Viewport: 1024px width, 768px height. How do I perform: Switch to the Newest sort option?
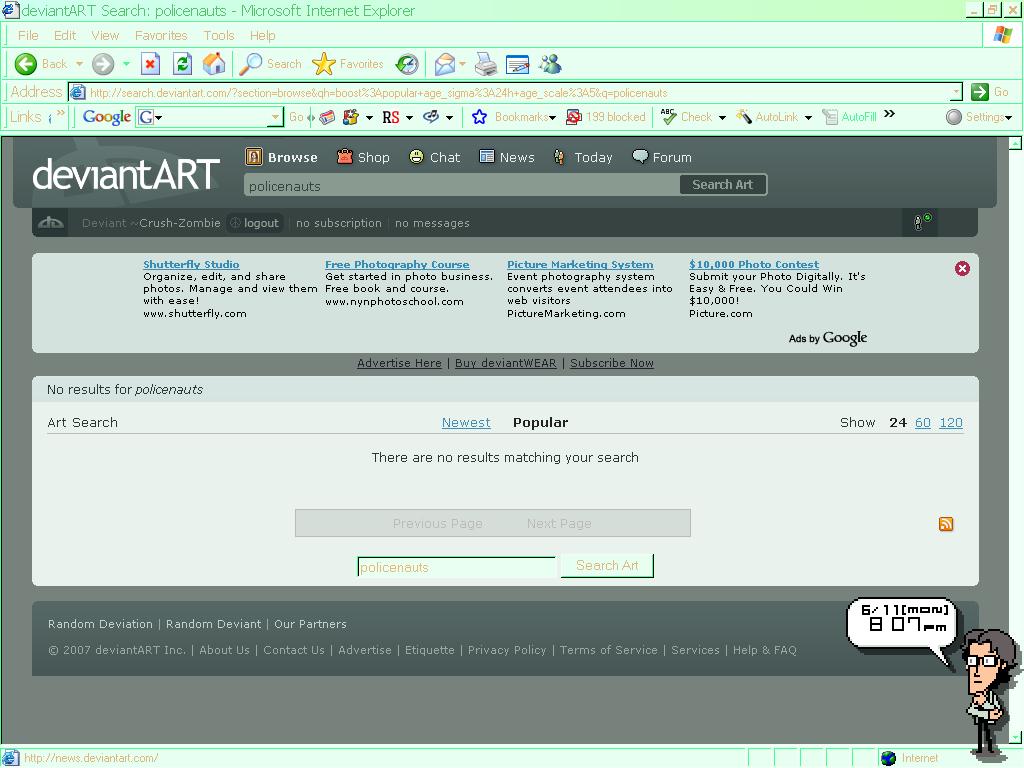pyautogui.click(x=466, y=422)
